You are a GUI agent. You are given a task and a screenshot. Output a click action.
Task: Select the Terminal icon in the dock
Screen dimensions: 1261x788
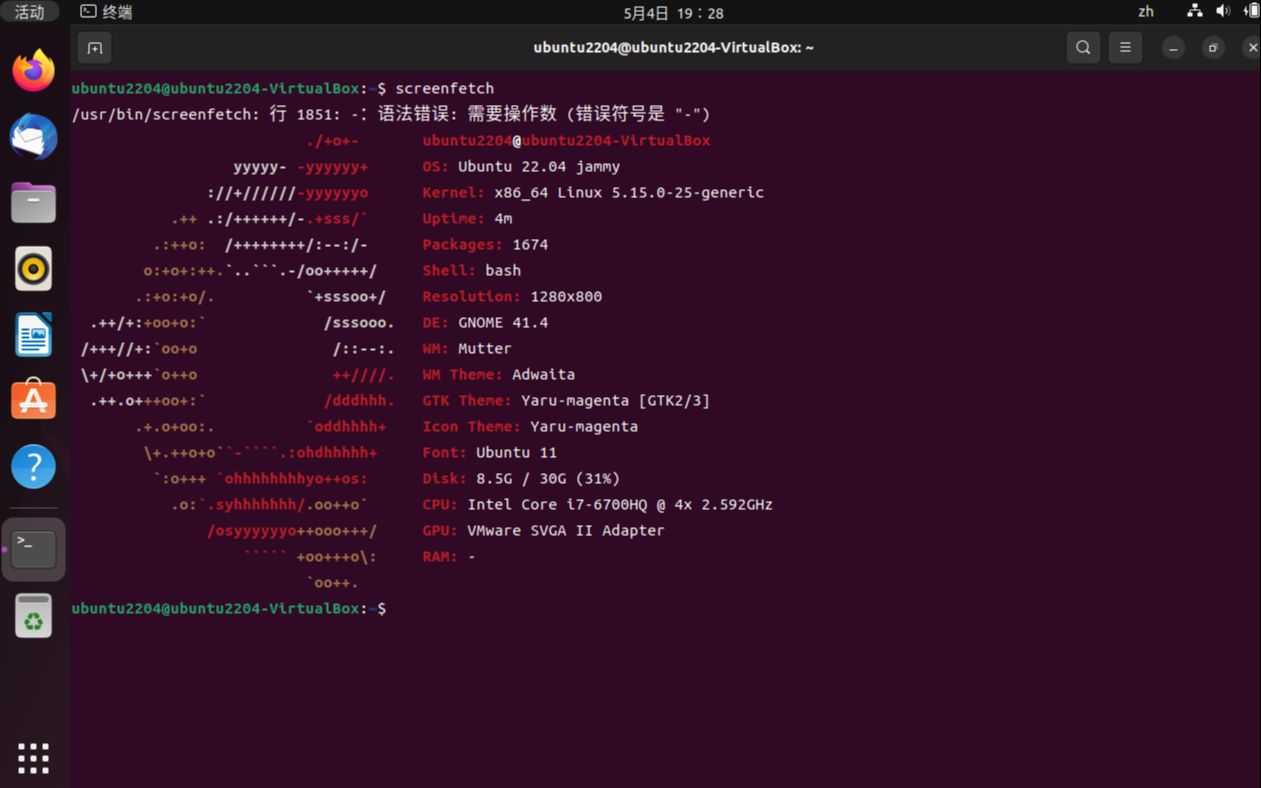[33, 548]
